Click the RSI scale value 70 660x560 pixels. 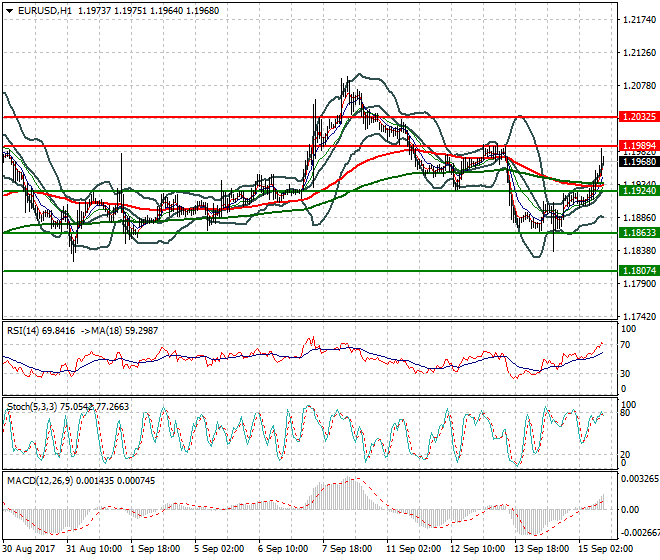(x=625, y=345)
